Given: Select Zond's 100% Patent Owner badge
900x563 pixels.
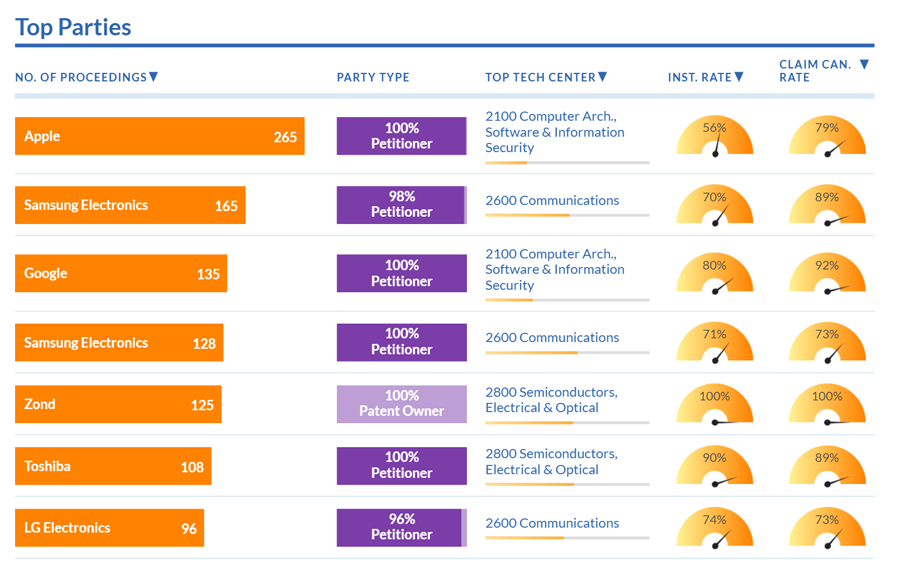Looking at the screenshot, I should [401, 404].
